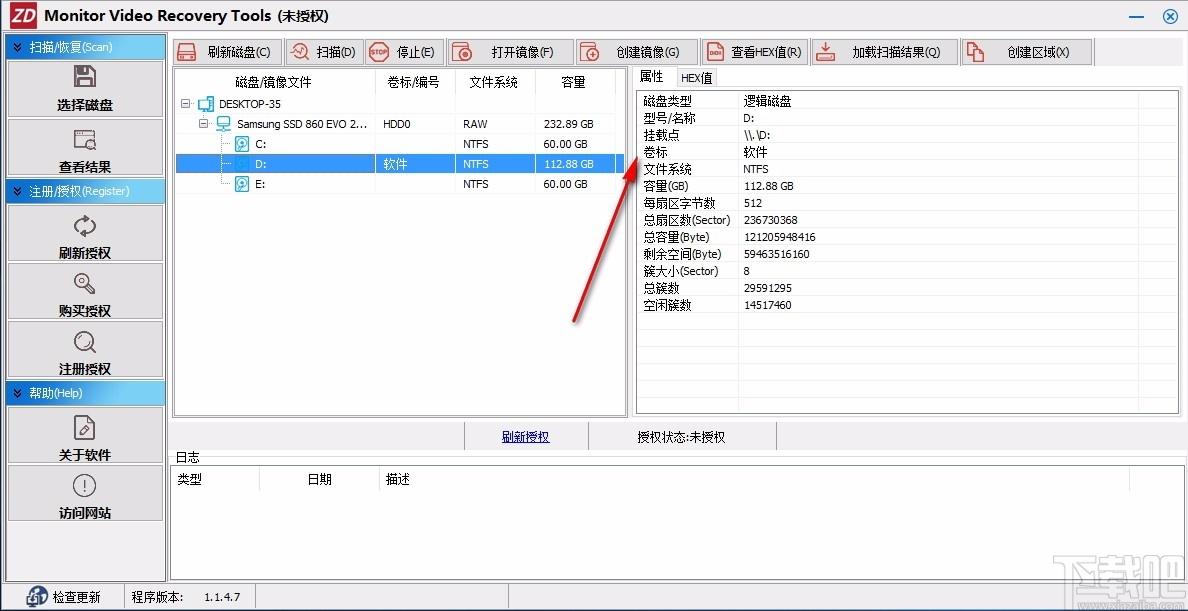Image resolution: width=1188 pixels, height=611 pixels.
Task: Click the 簇大小(Sector) property label
Action: [x=680, y=271]
